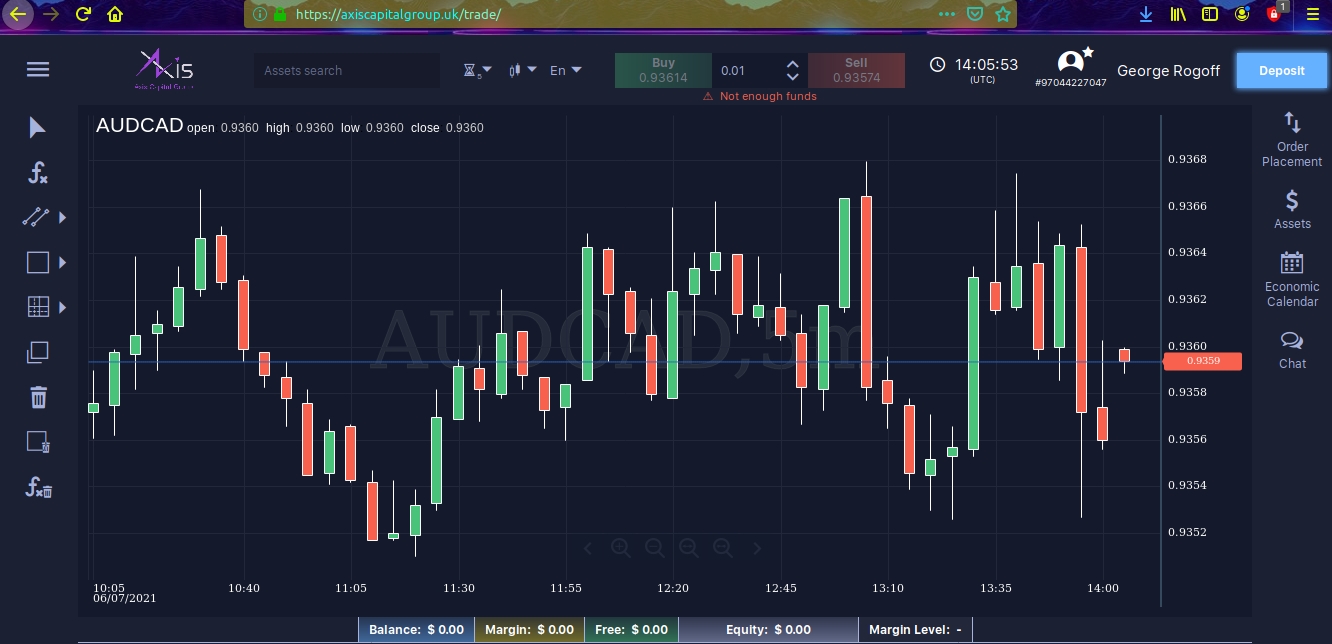Open the timeframe dropdown
The image size is (1332, 644).
coord(477,70)
